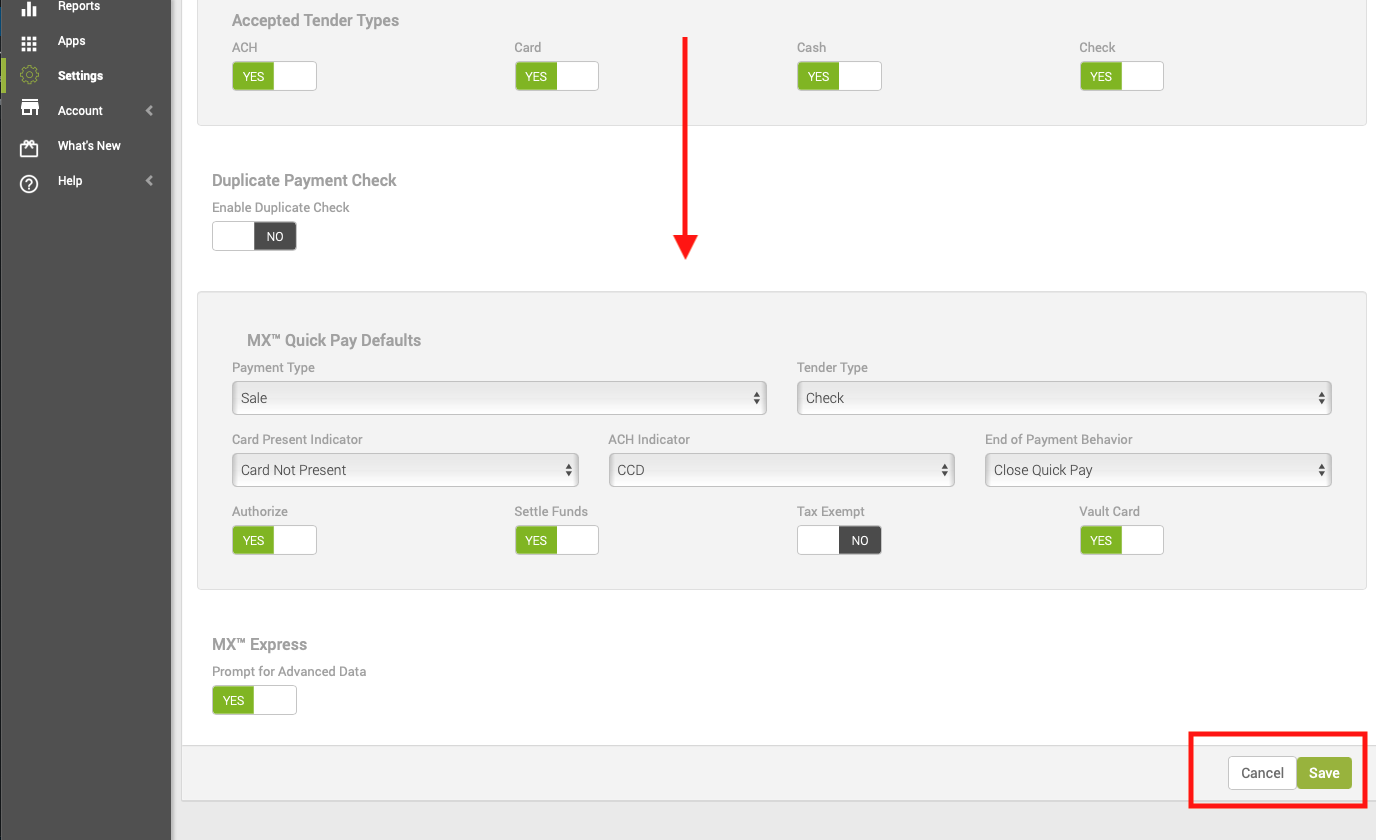Image resolution: width=1376 pixels, height=840 pixels.
Task: Expand the Help submenu chevron
Action: [x=149, y=181]
